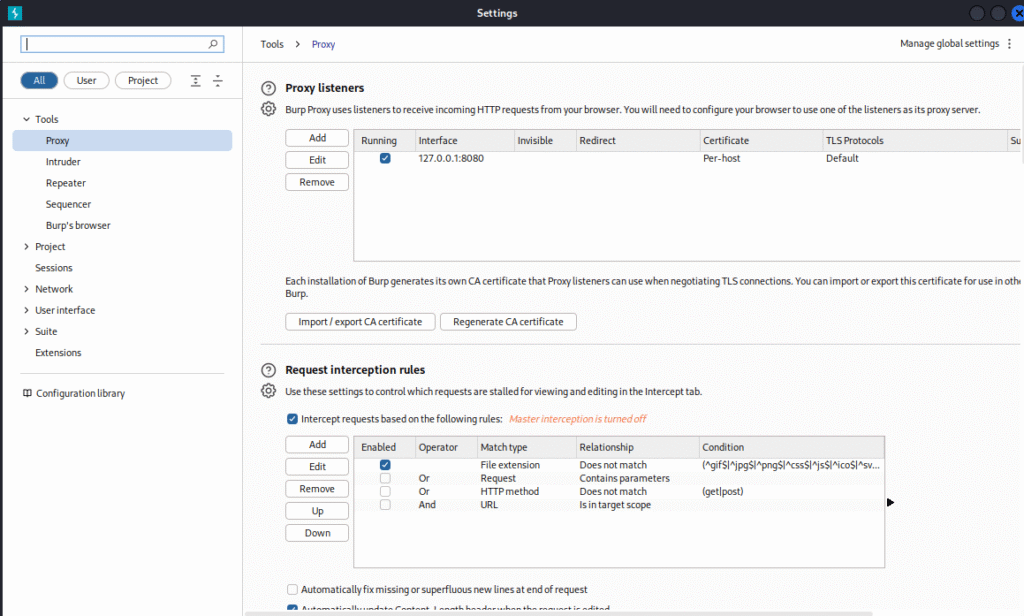Open the three-dot settings menu
The image size is (1024, 616).
(1010, 44)
